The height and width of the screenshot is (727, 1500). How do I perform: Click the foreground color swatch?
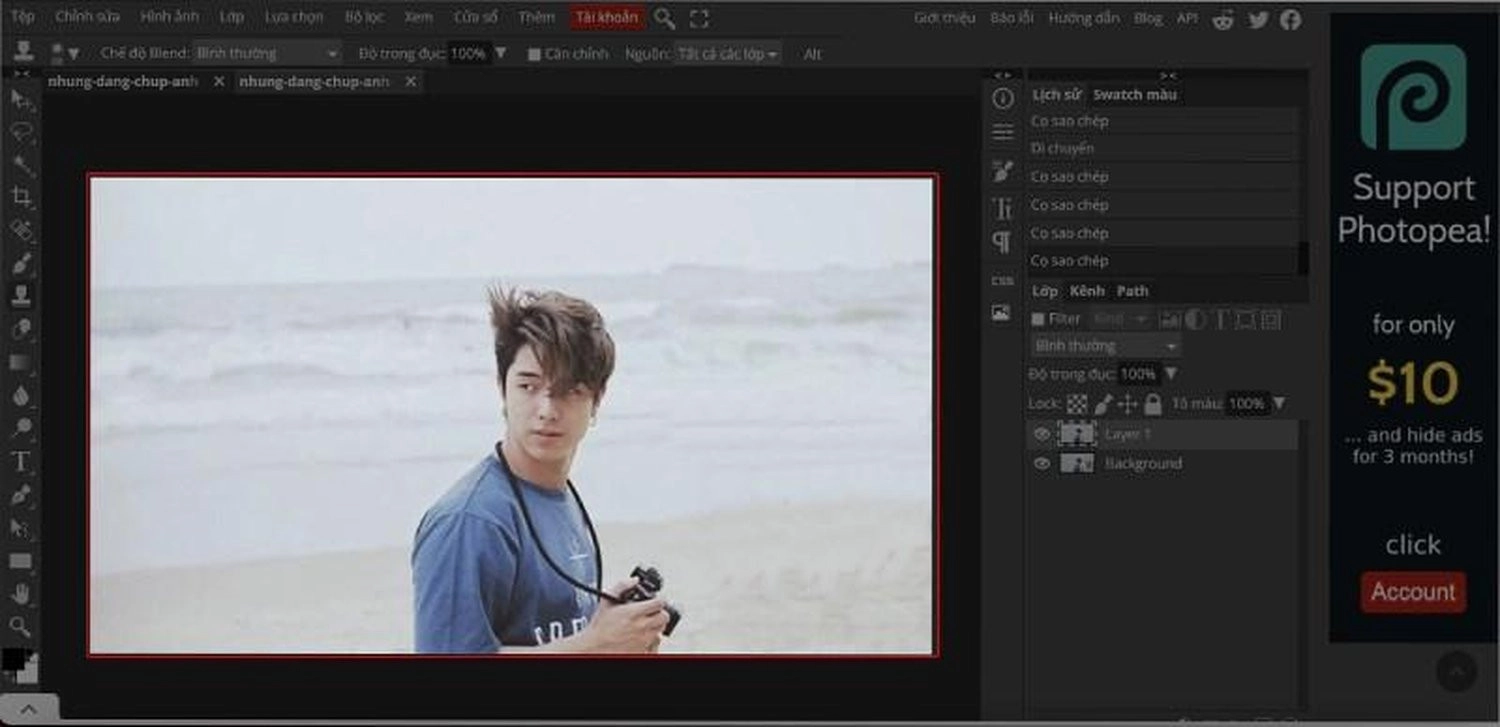[13, 659]
